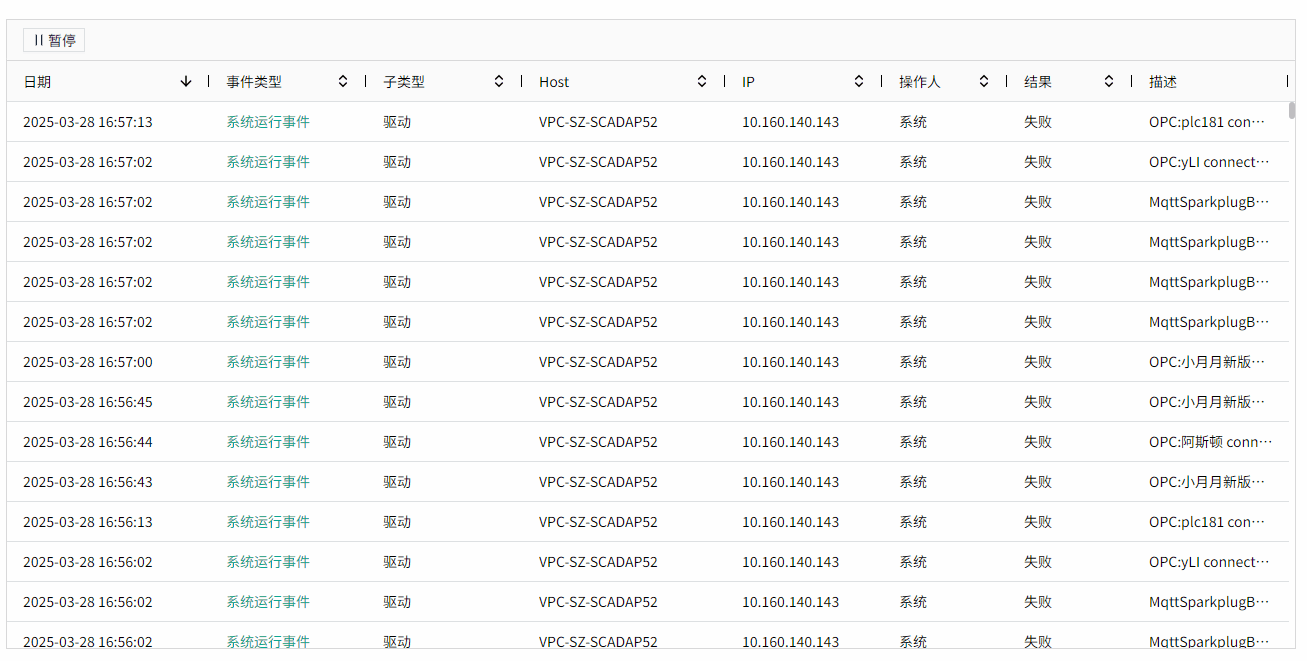Toggle sort icon on 事件类型 column
The height and width of the screenshot is (661, 1307).
point(343,82)
